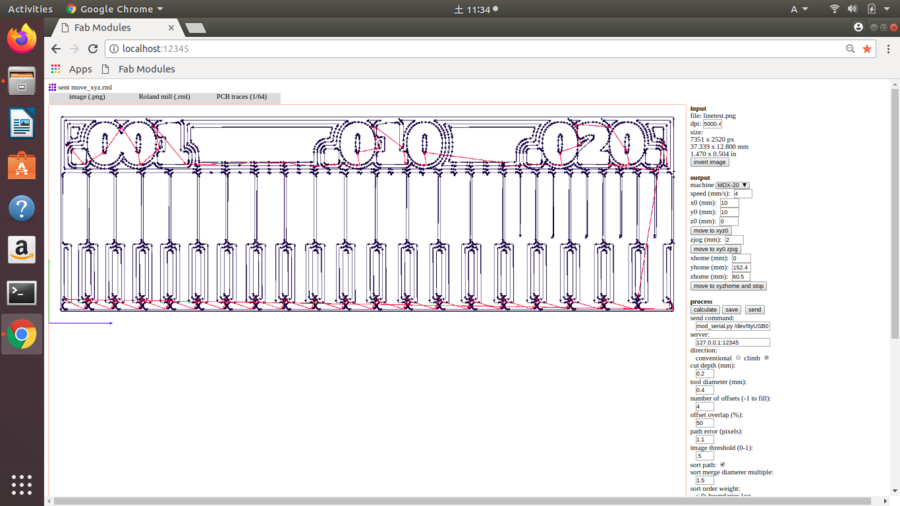Select the image (.png) input menu
The width and height of the screenshot is (900, 506).
(x=87, y=97)
